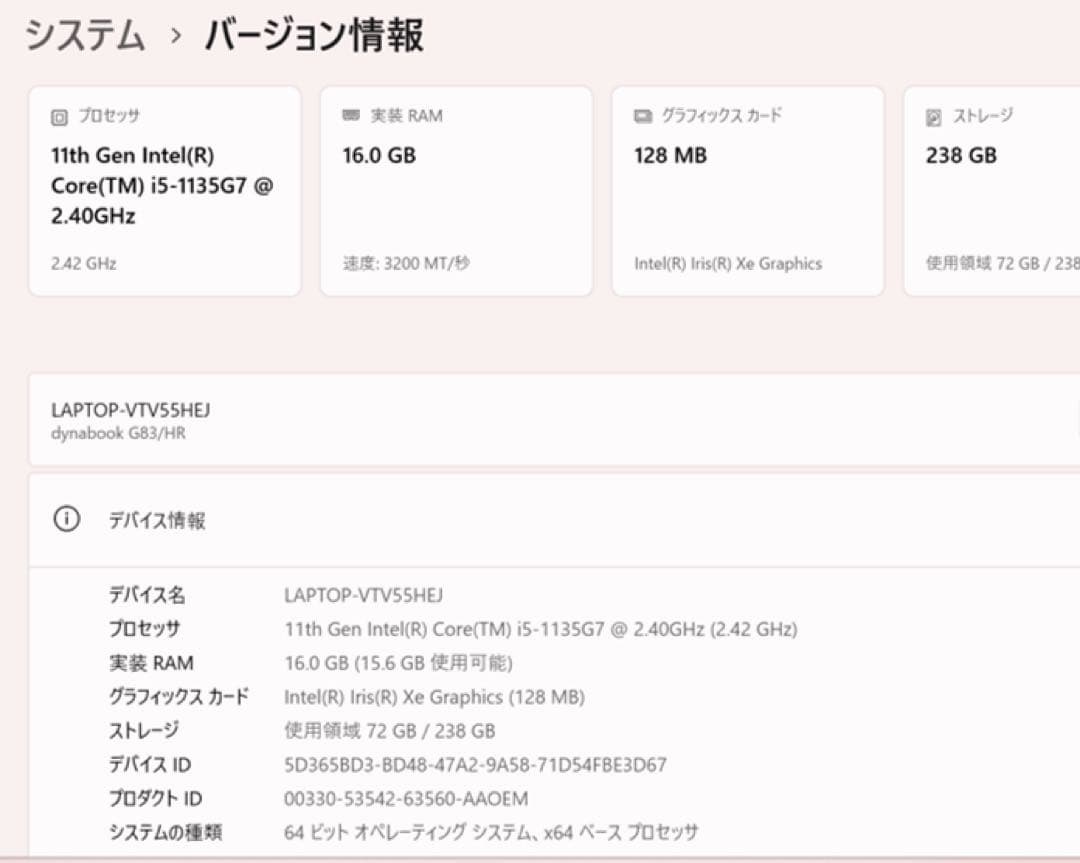Click the installed RAM icon
This screenshot has height=863, width=1080.
pyautogui.click(x=351, y=115)
